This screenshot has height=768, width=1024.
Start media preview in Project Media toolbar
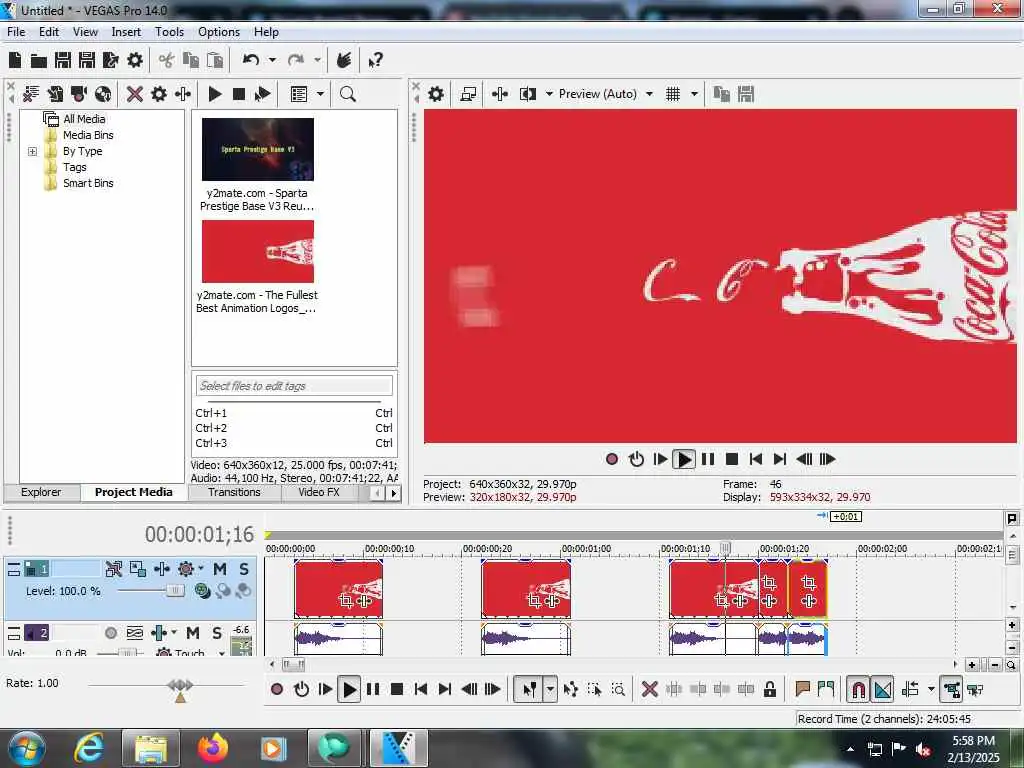tap(215, 94)
